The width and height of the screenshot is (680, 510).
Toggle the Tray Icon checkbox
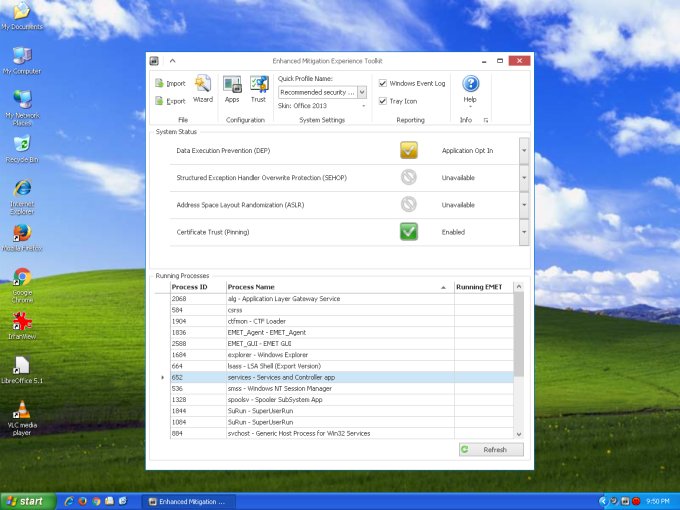tap(383, 101)
